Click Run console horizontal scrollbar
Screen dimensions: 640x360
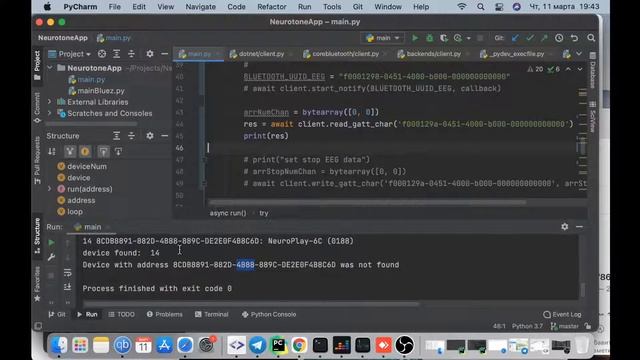coord(251,304)
